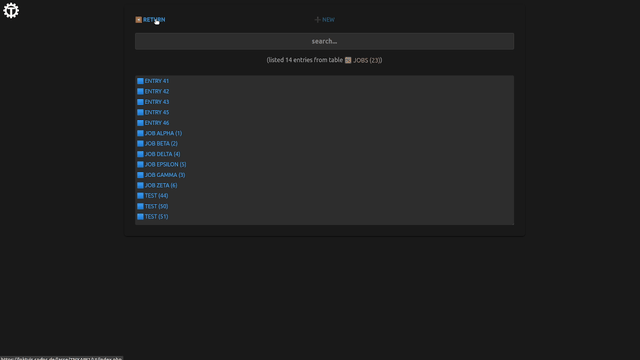Screen dimensions: 640x360
Task: Open JOB BETA (2)
Action: click(161, 144)
